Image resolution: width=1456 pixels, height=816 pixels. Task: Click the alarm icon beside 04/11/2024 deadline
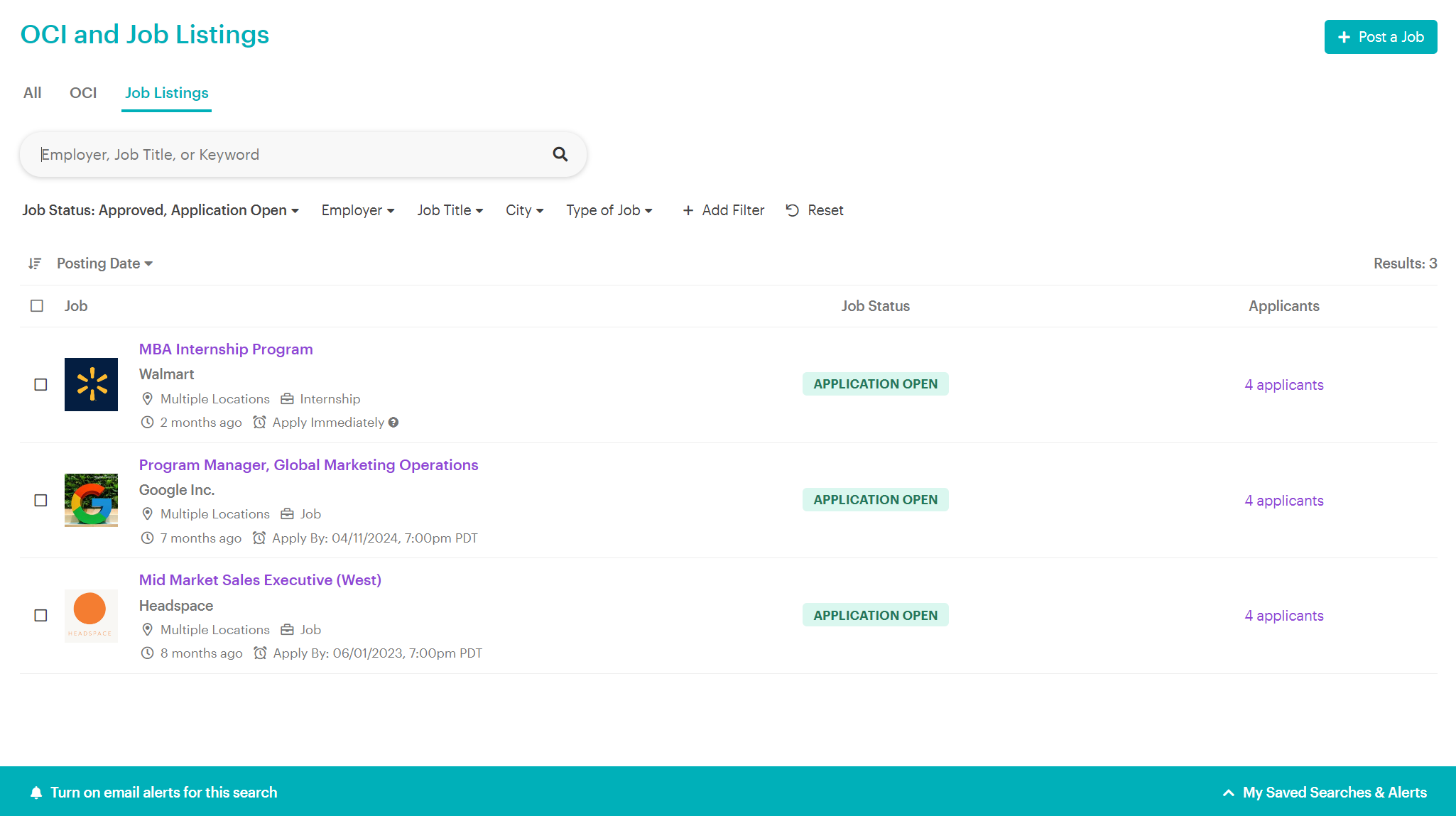coord(259,538)
